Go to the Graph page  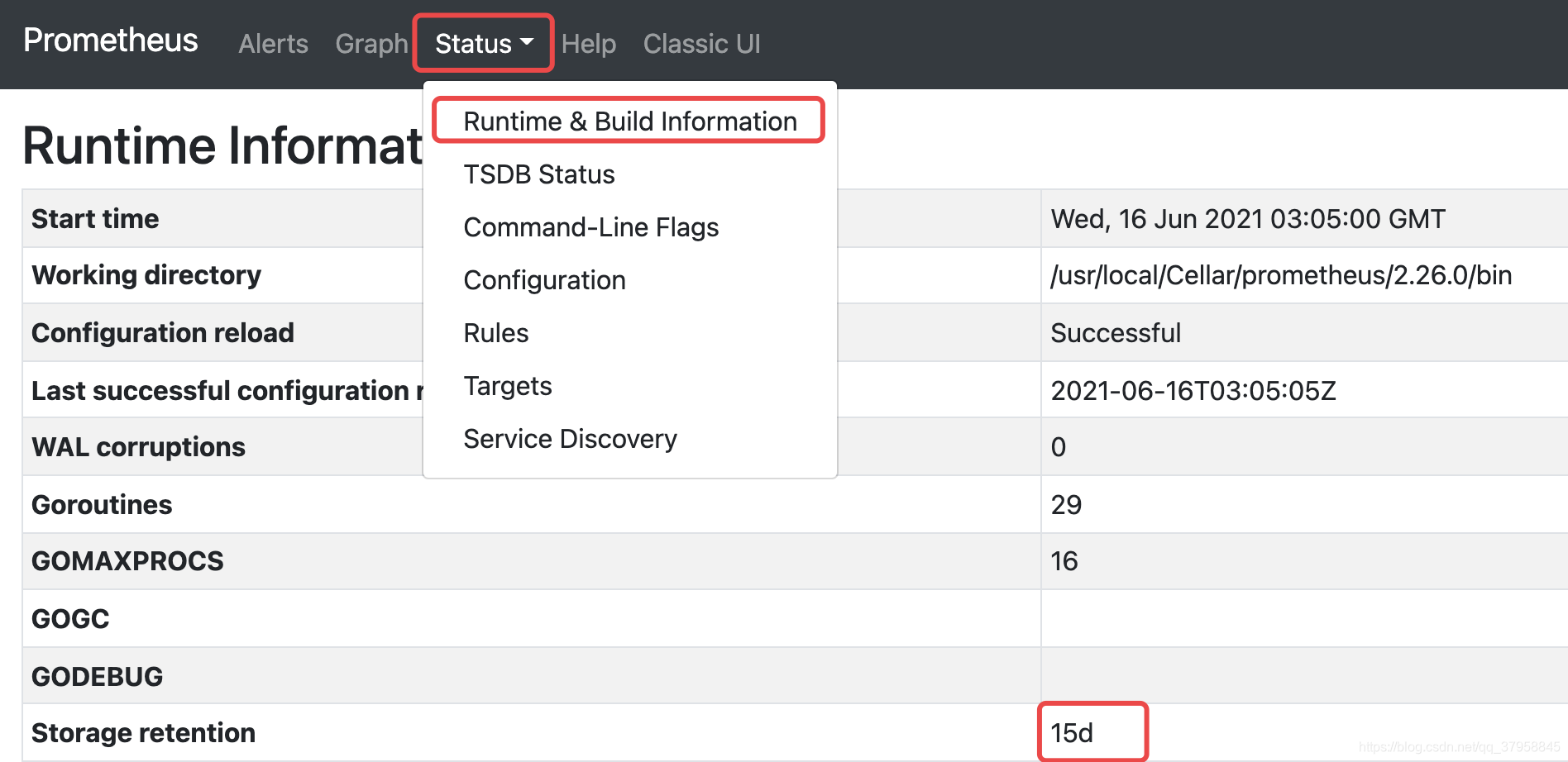click(x=371, y=44)
